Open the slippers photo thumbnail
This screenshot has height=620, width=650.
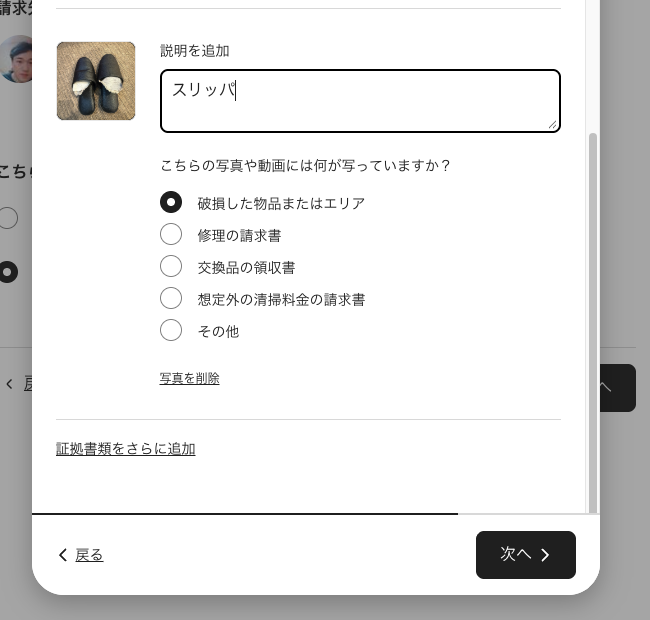96,81
